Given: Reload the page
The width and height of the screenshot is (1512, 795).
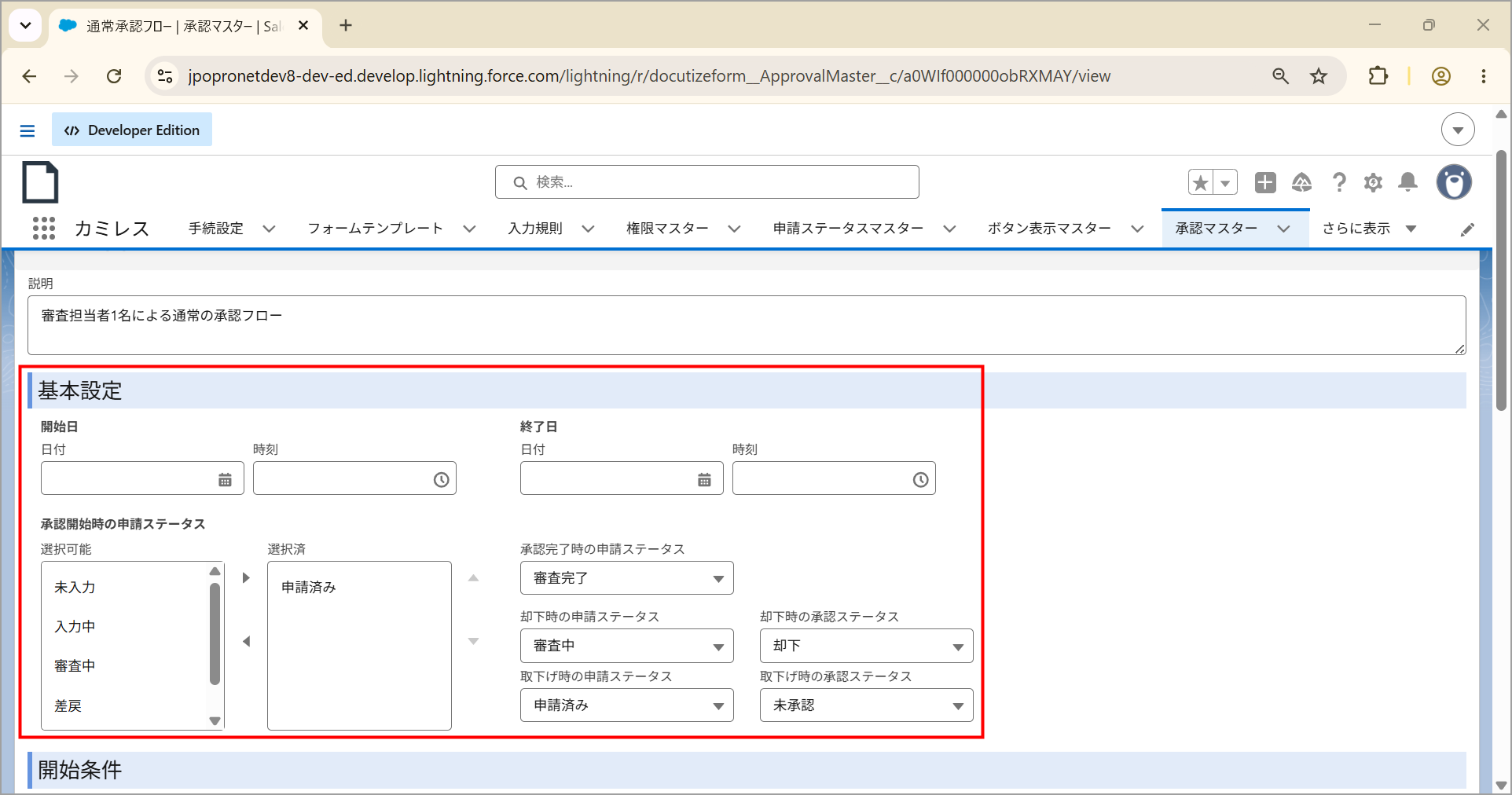Looking at the screenshot, I should [114, 76].
